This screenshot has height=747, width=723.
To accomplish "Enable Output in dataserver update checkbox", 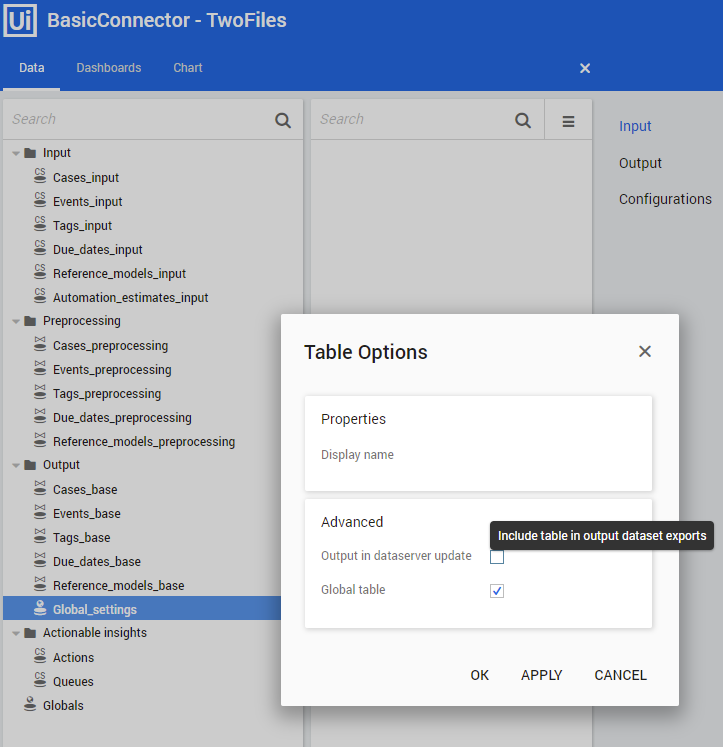I will point(497,557).
